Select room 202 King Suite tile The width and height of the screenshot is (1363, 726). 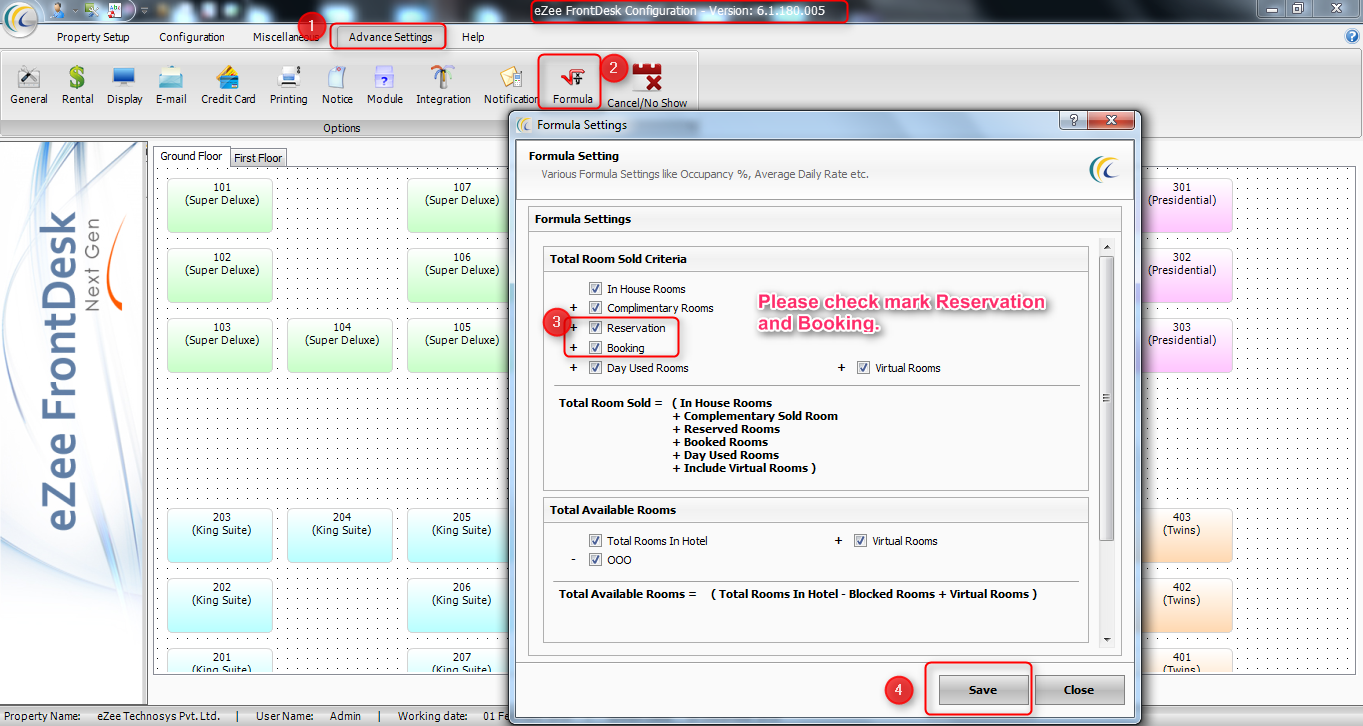(220, 605)
